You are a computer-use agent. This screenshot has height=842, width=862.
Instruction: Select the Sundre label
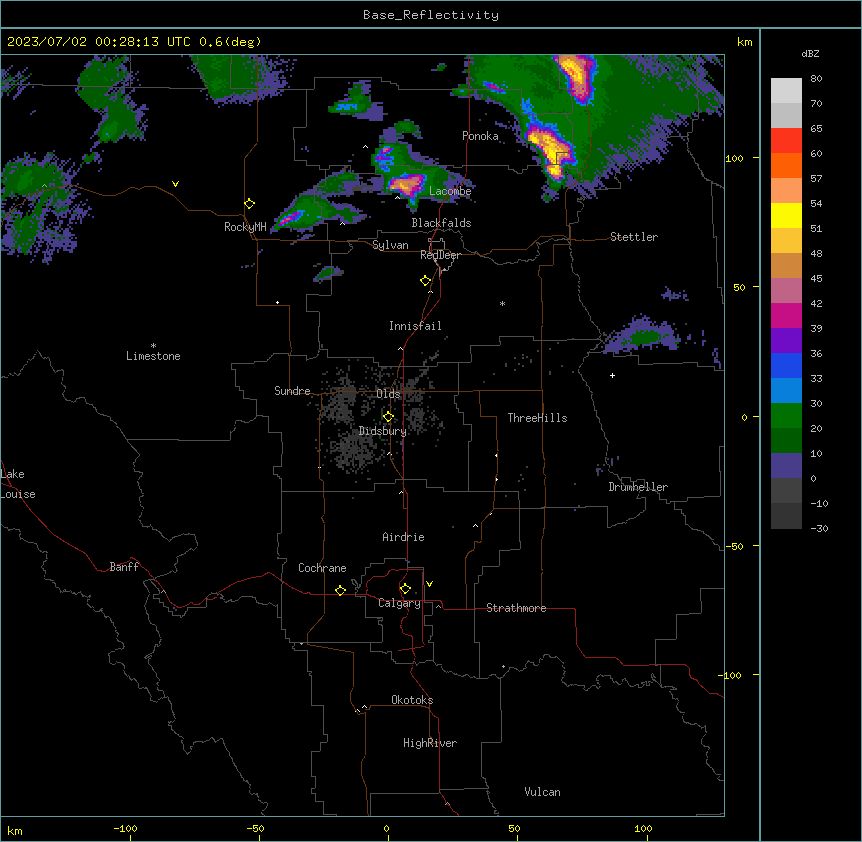pos(292,391)
